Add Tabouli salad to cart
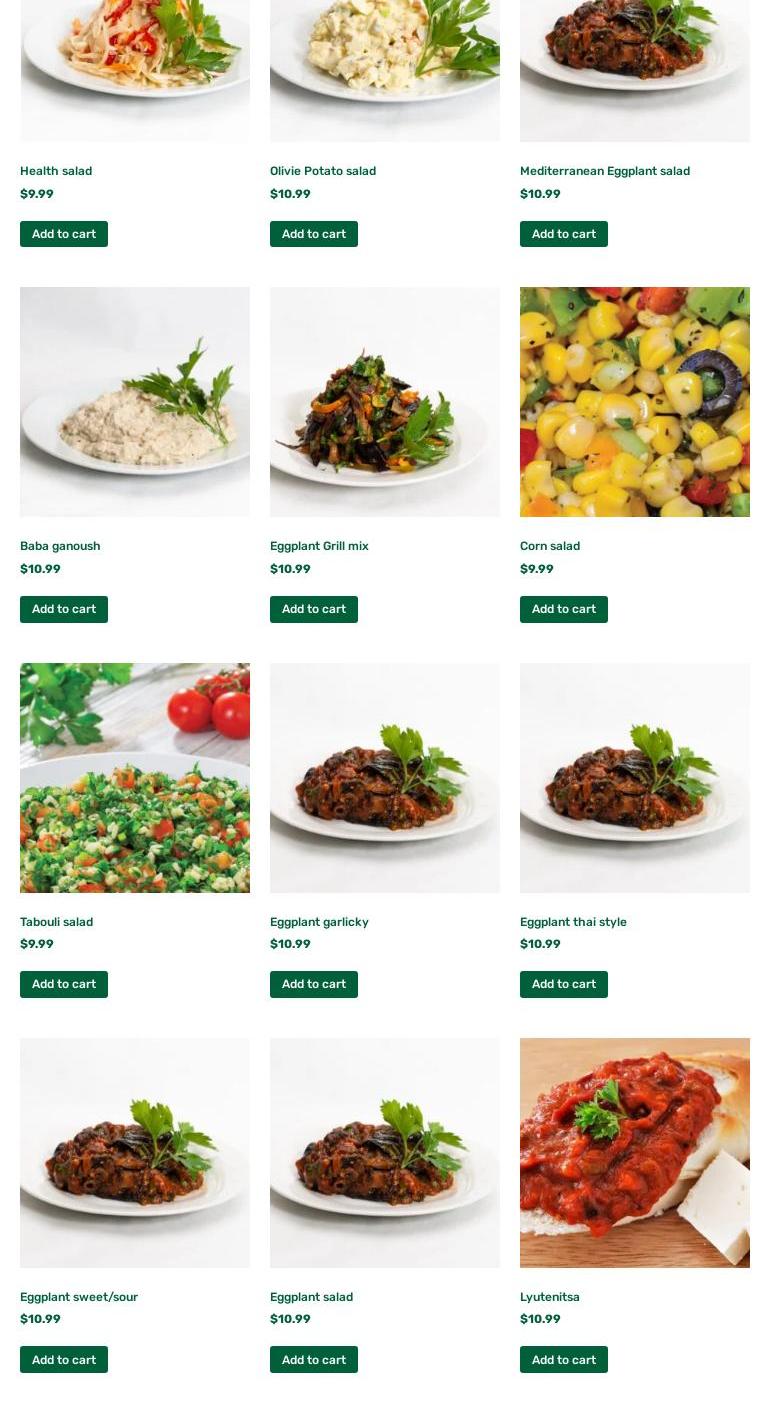The width and height of the screenshot is (770, 1405). tap(64, 984)
